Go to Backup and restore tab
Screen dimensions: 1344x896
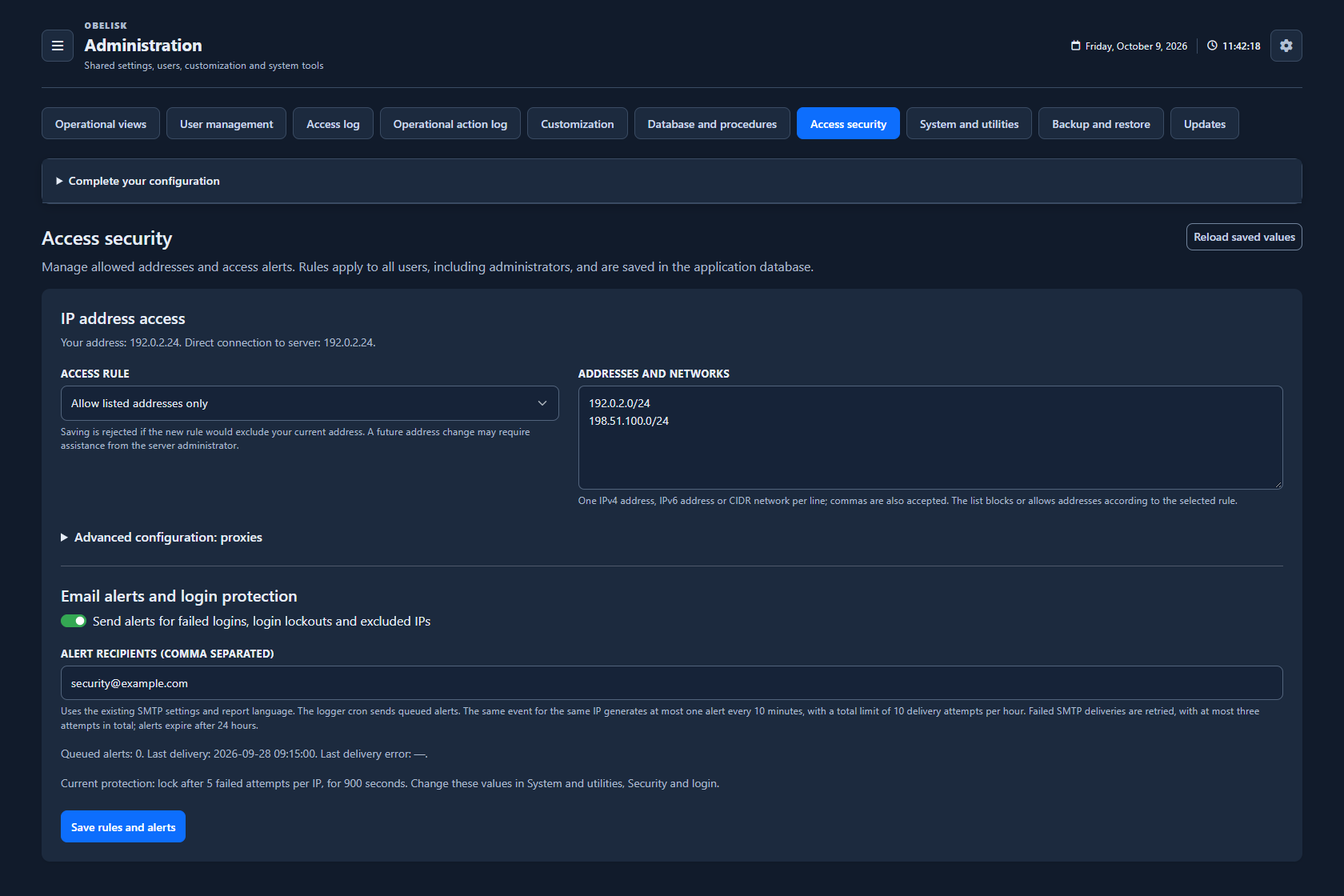pyautogui.click(x=1101, y=123)
